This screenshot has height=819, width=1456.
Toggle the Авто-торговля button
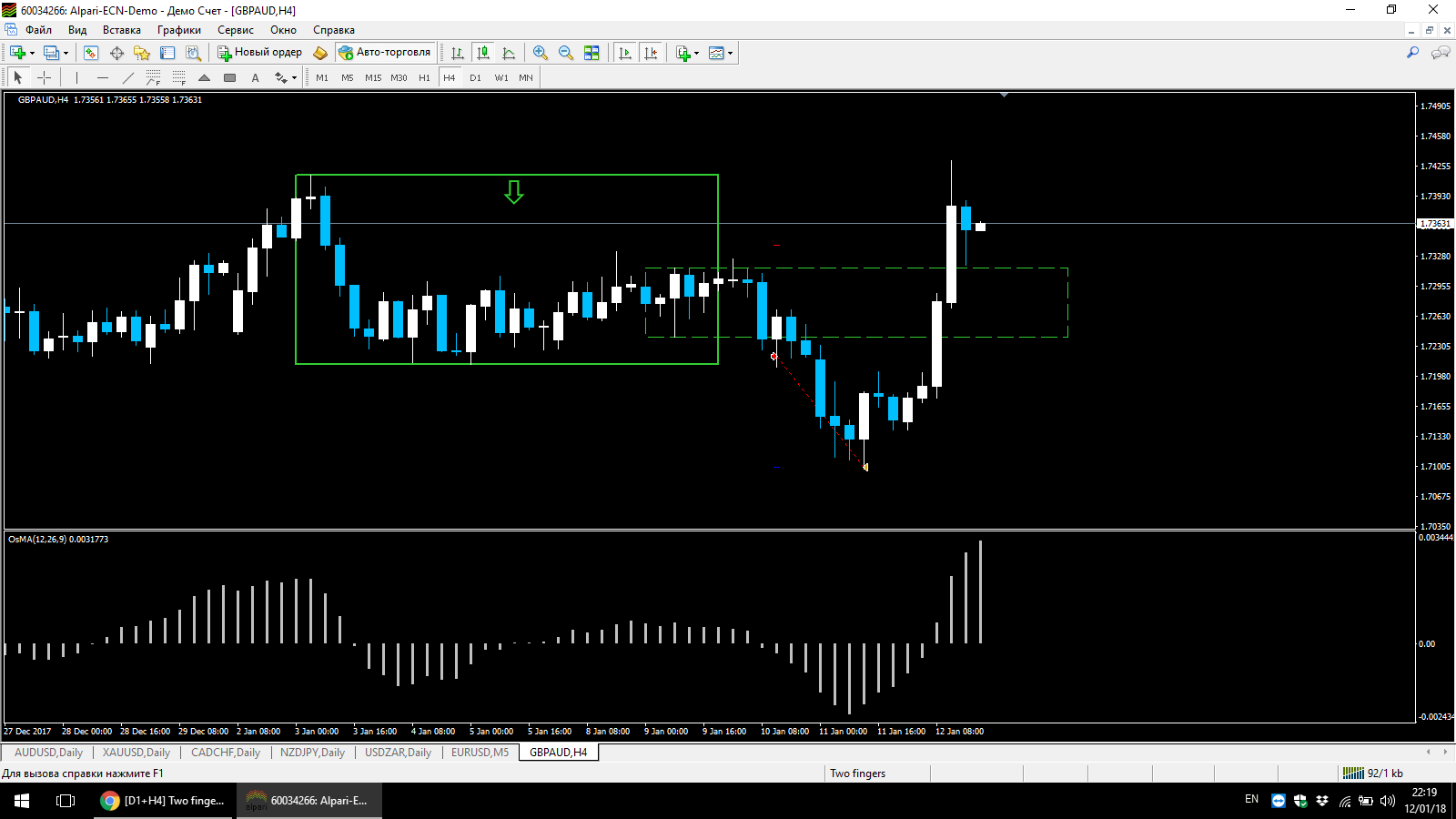click(x=385, y=53)
